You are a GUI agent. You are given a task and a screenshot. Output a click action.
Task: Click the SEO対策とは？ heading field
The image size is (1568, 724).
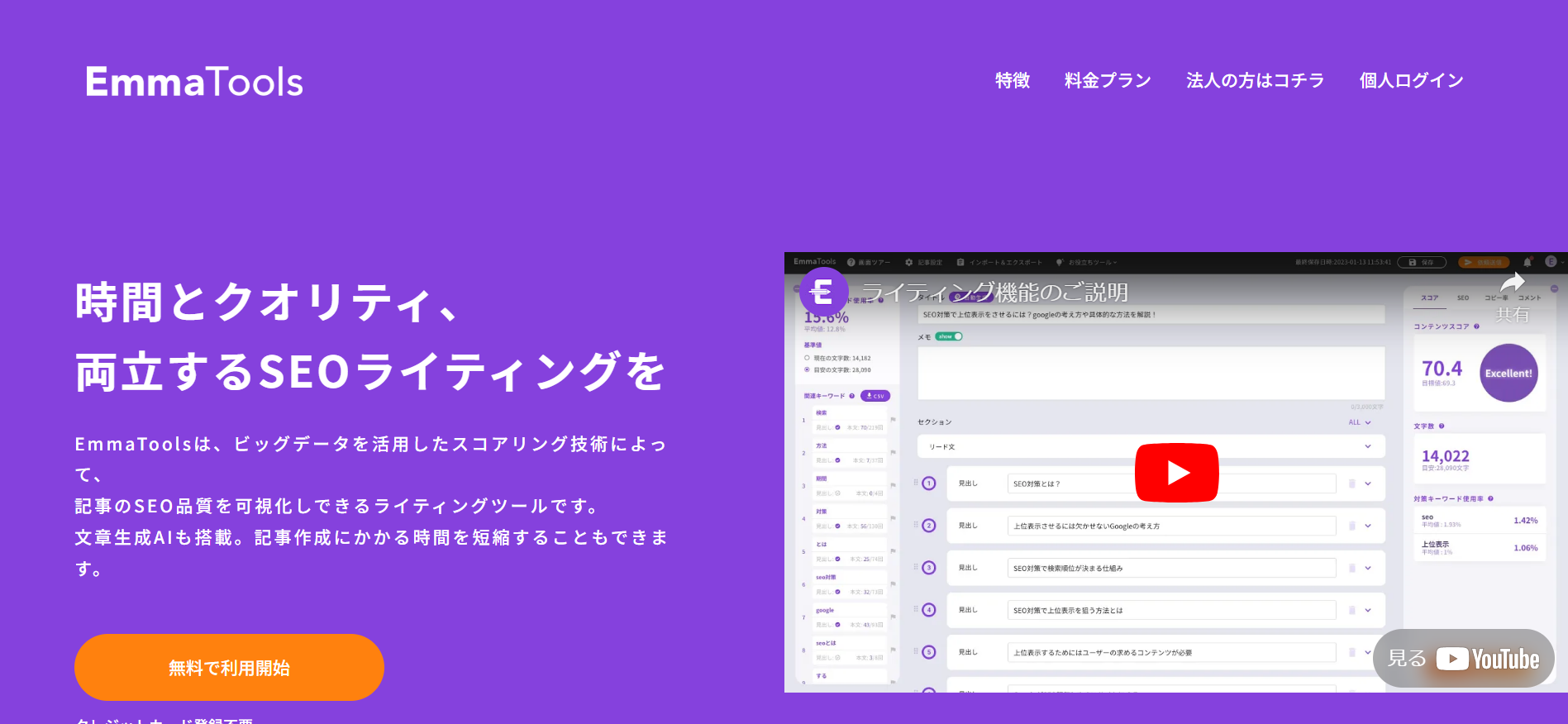click(1171, 483)
